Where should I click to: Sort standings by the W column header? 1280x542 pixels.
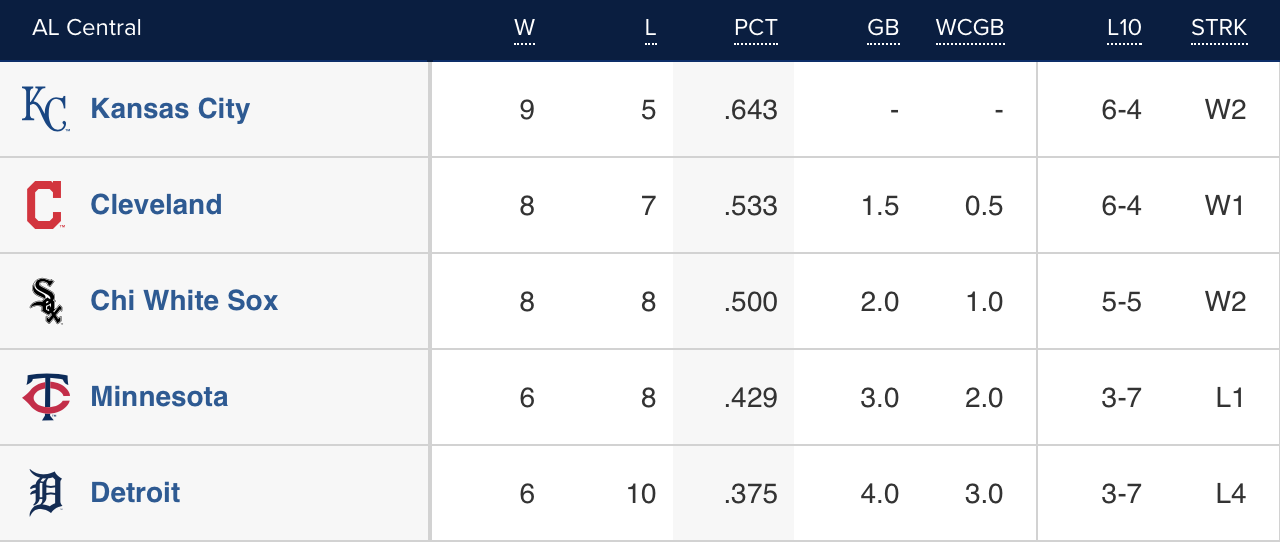click(524, 28)
